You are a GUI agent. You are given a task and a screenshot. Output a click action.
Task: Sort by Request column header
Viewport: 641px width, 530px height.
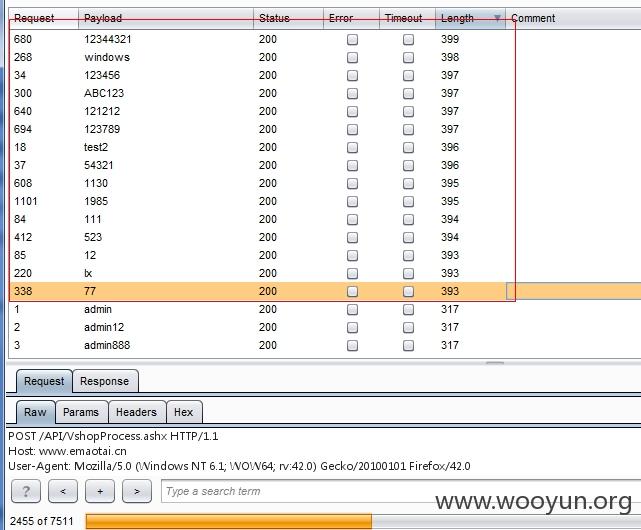point(43,18)
